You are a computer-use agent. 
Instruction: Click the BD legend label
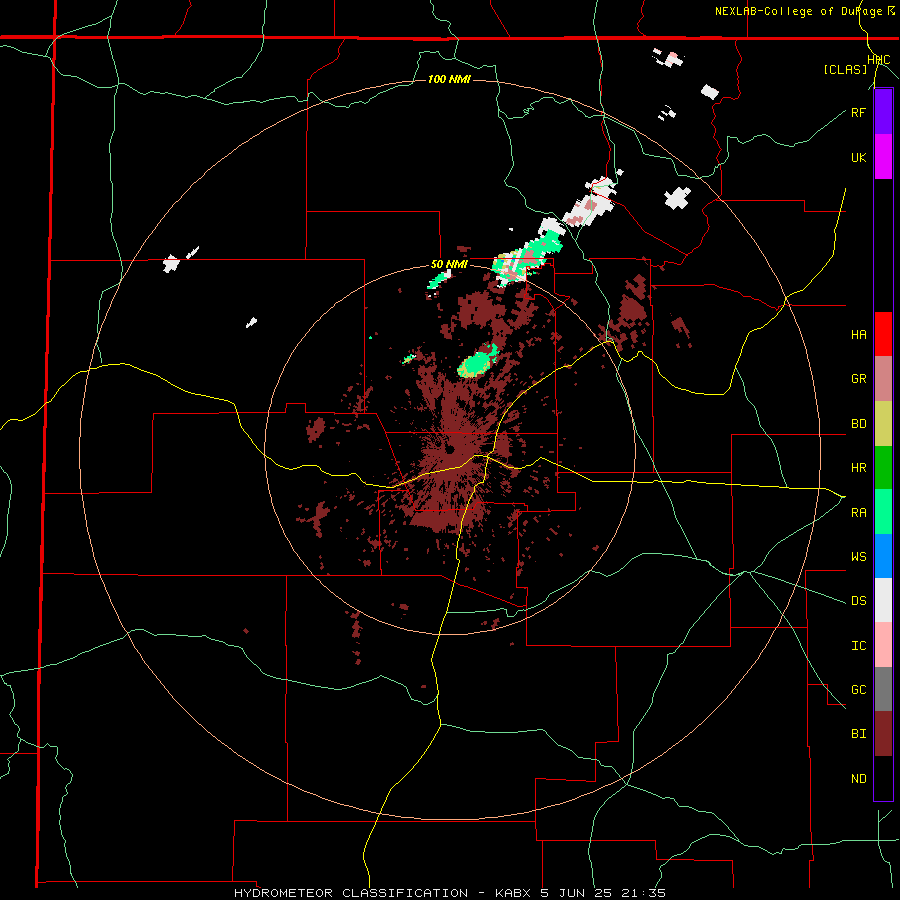pos(858,424)
